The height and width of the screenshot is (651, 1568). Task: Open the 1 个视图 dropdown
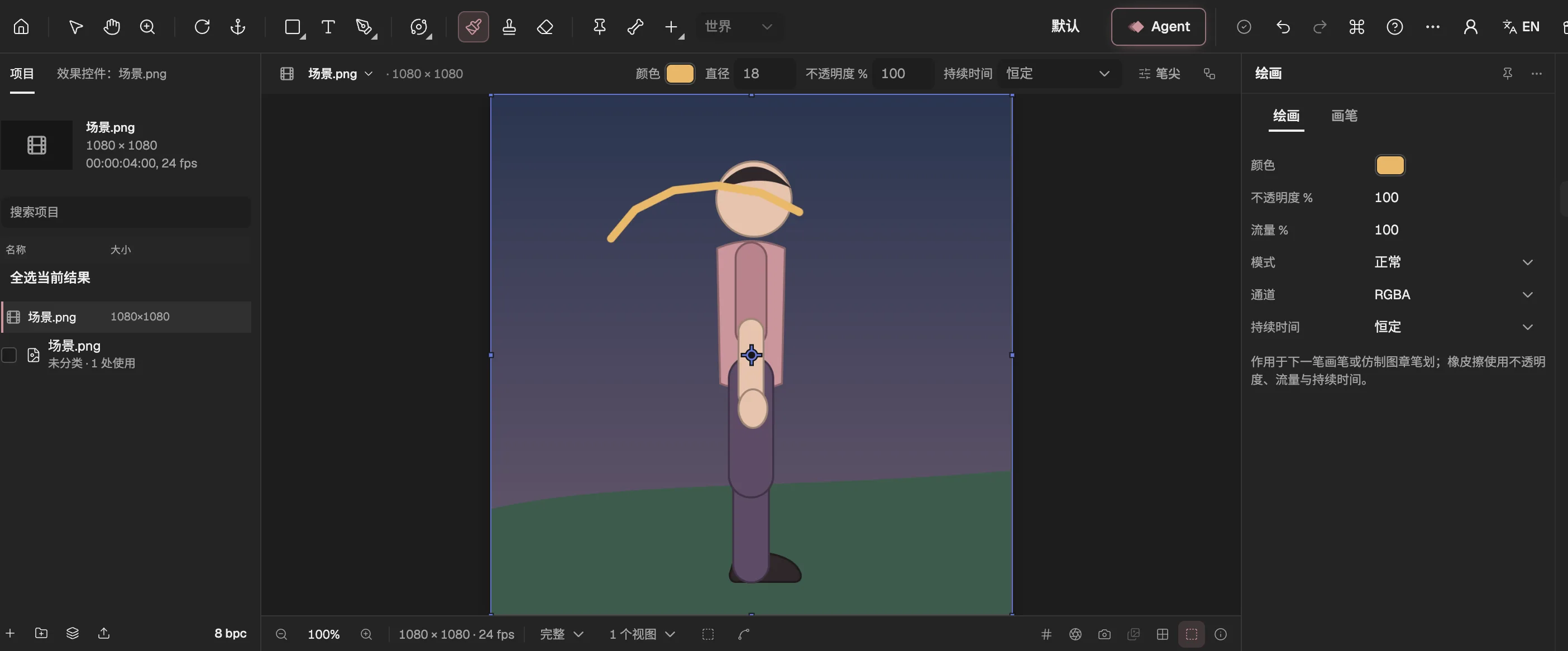642,634
